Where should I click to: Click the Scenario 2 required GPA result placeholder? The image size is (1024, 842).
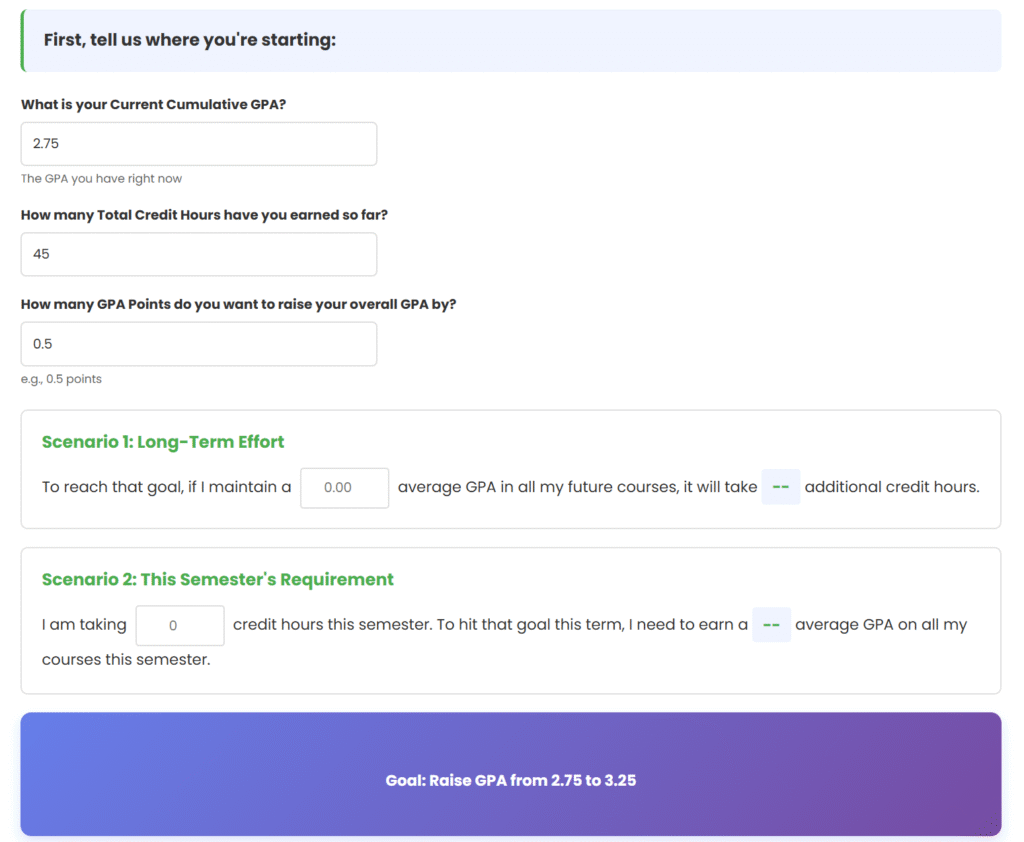[771, 625]
